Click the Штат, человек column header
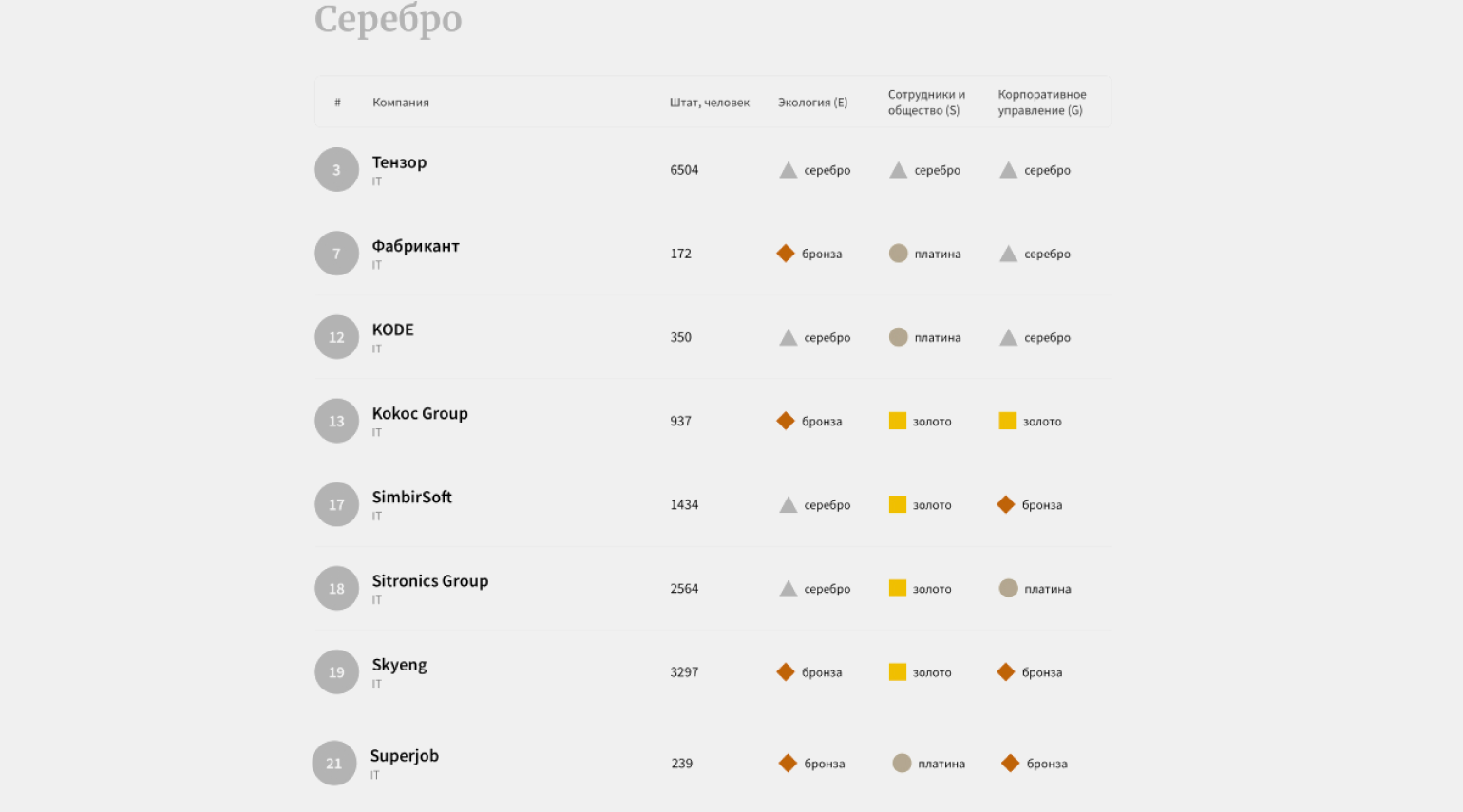This screenshot has width=1463, height=812. coord(710,103)
